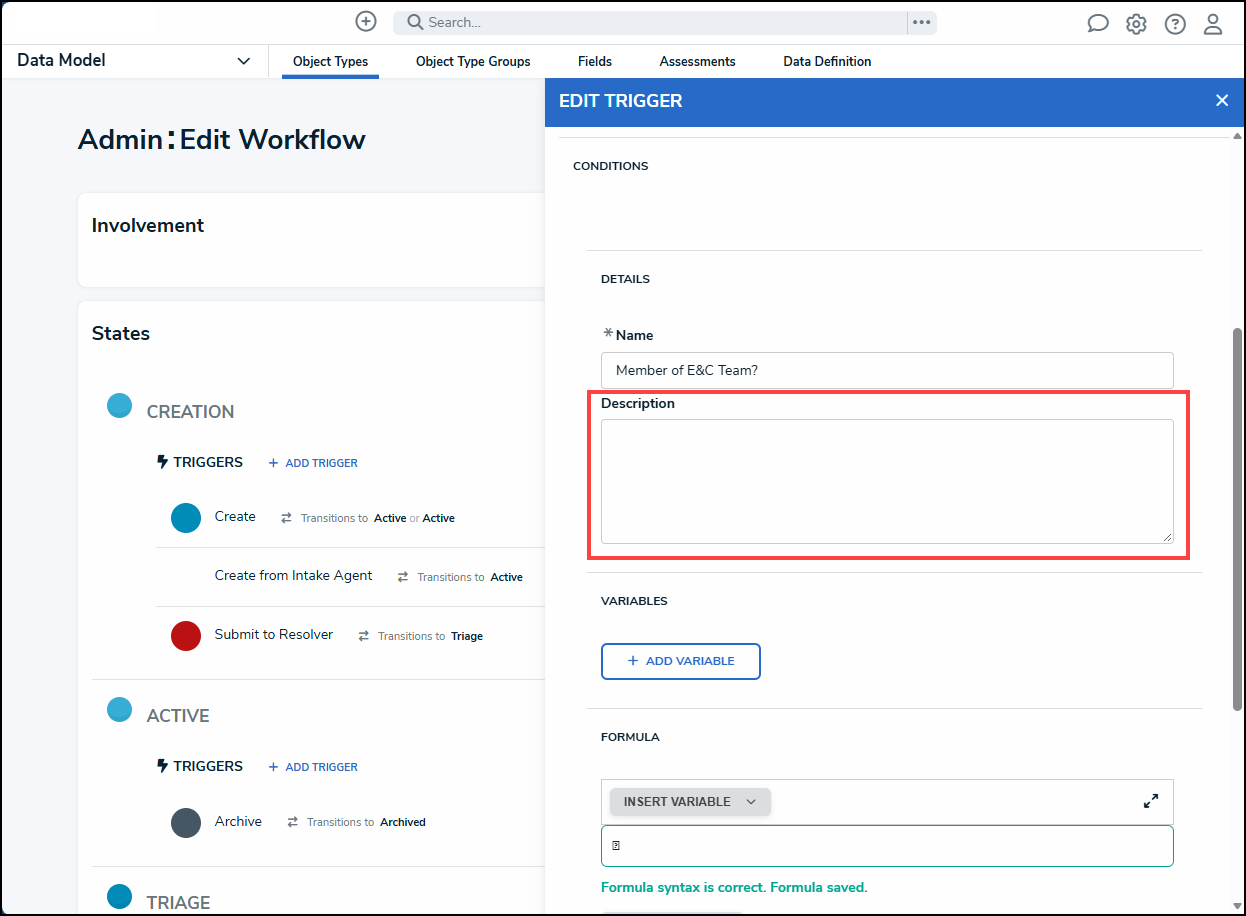Image resolution: width=1246 pixels, height=916 pixels.
Task: Close the Edit Trigger panel
Action: point(1222,100)
